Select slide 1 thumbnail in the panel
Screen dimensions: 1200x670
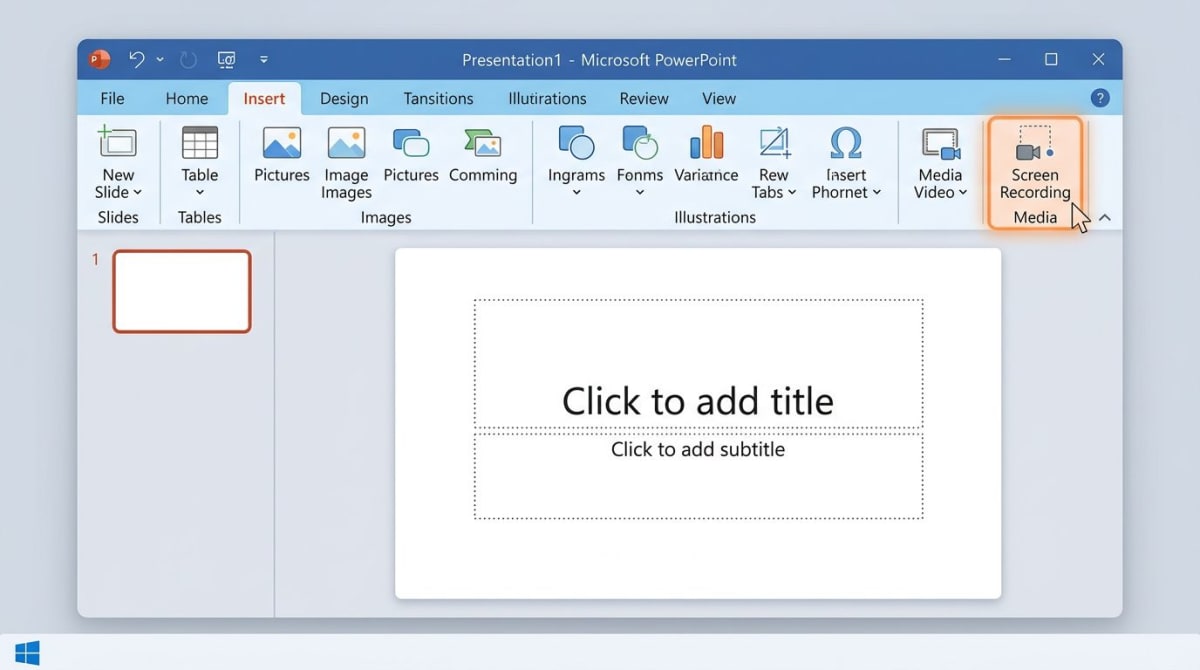(182, 291)
